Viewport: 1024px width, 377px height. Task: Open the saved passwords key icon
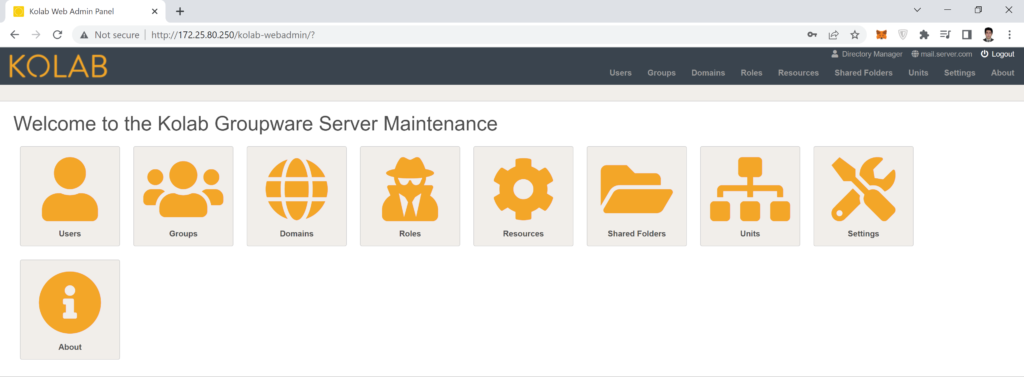812,35
